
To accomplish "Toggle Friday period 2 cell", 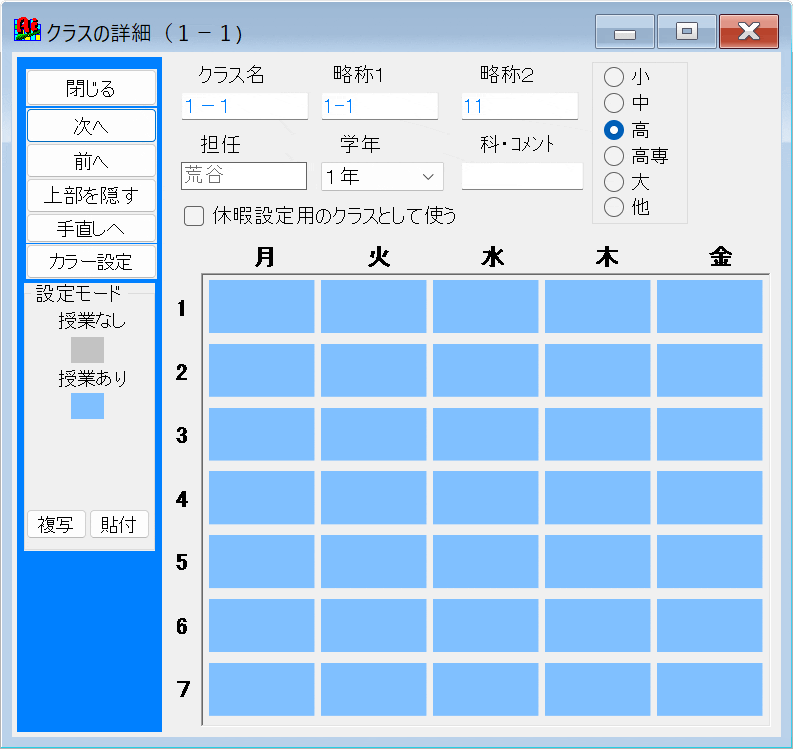I will 710,370.
